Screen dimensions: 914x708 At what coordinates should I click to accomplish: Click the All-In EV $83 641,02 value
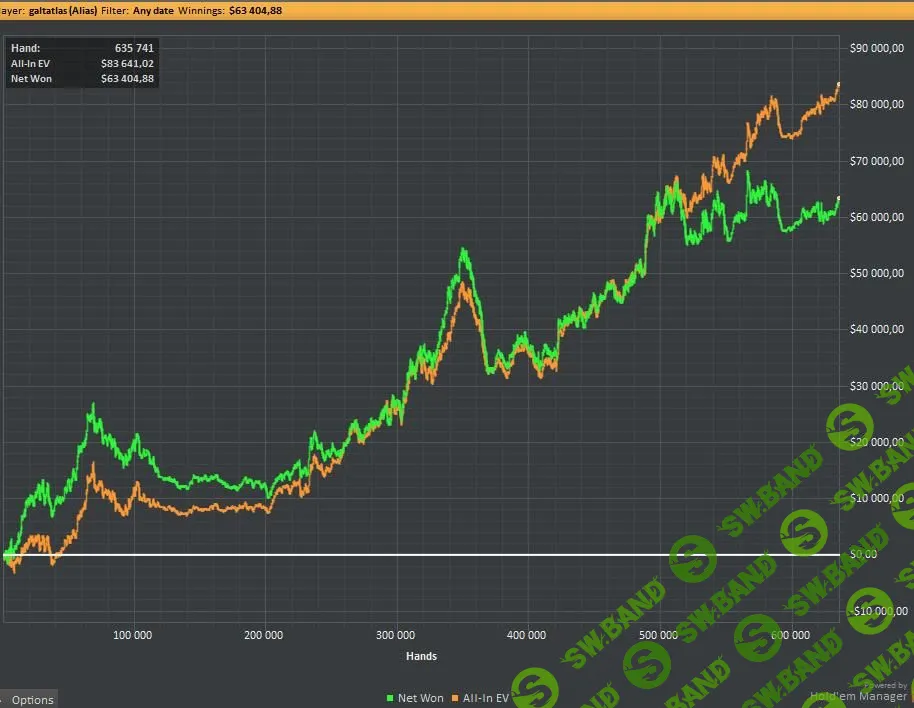[x=127, y=63]
